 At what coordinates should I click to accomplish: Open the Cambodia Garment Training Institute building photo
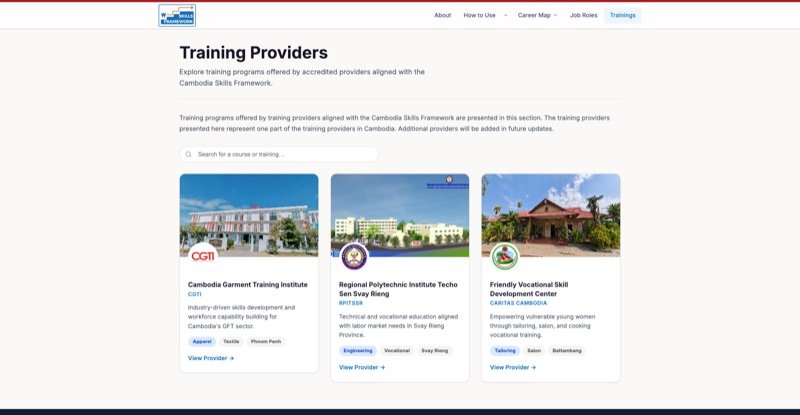pos(249,215)
